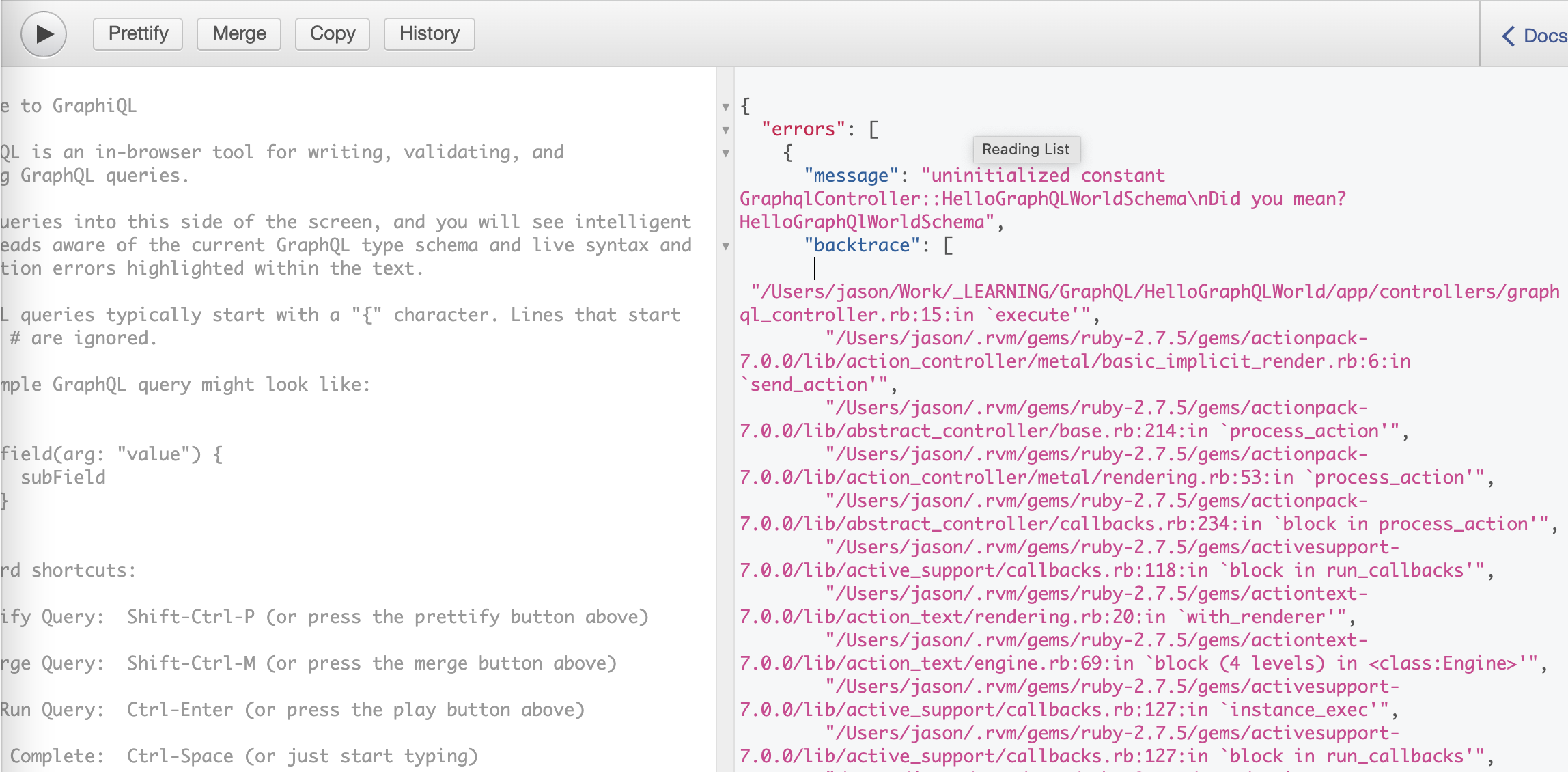Click the "backtrace" key in response
The height and width of the screenshot is (772, 1568).
pos(862,245)
